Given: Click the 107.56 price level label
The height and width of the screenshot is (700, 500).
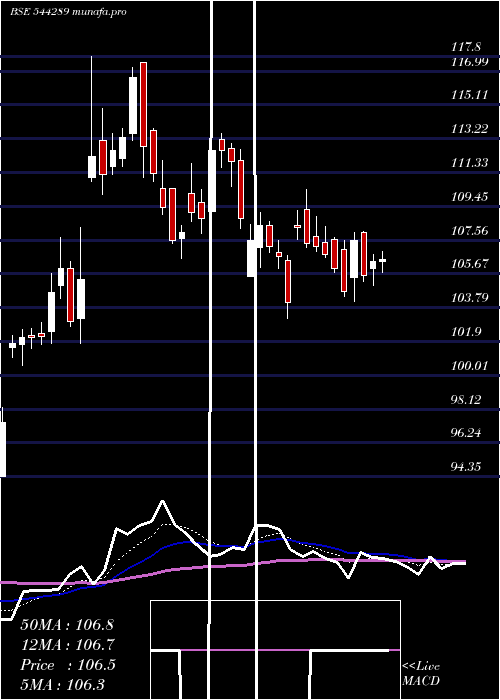Looking at the screenshot, I should click(470, 230).
